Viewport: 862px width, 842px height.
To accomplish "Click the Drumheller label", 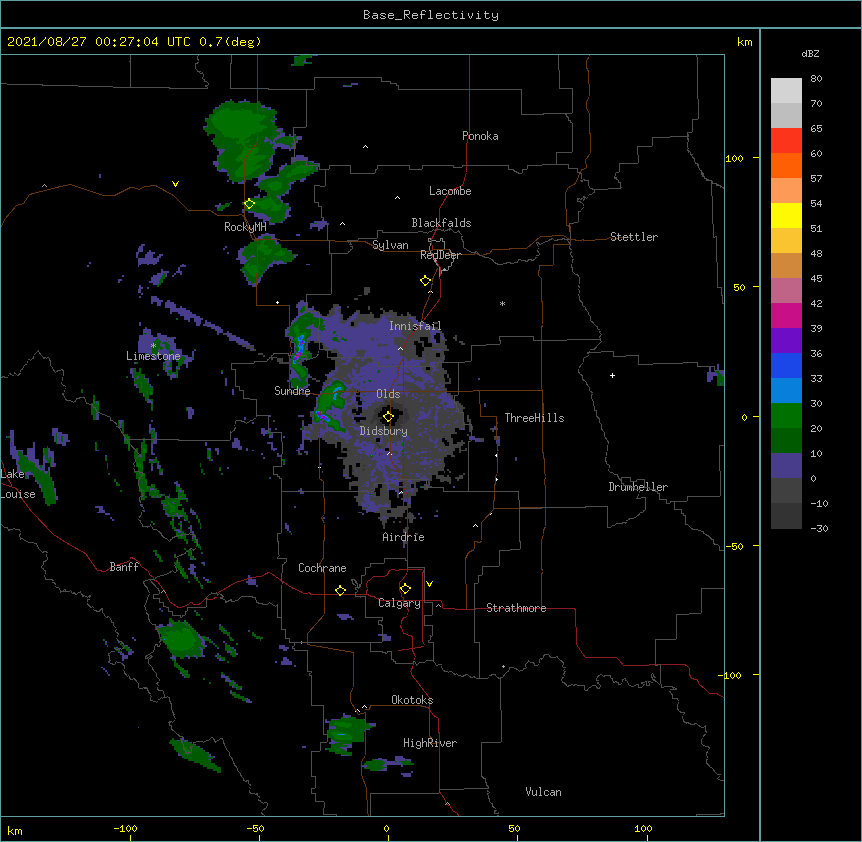I will click(x=638, y=487).
